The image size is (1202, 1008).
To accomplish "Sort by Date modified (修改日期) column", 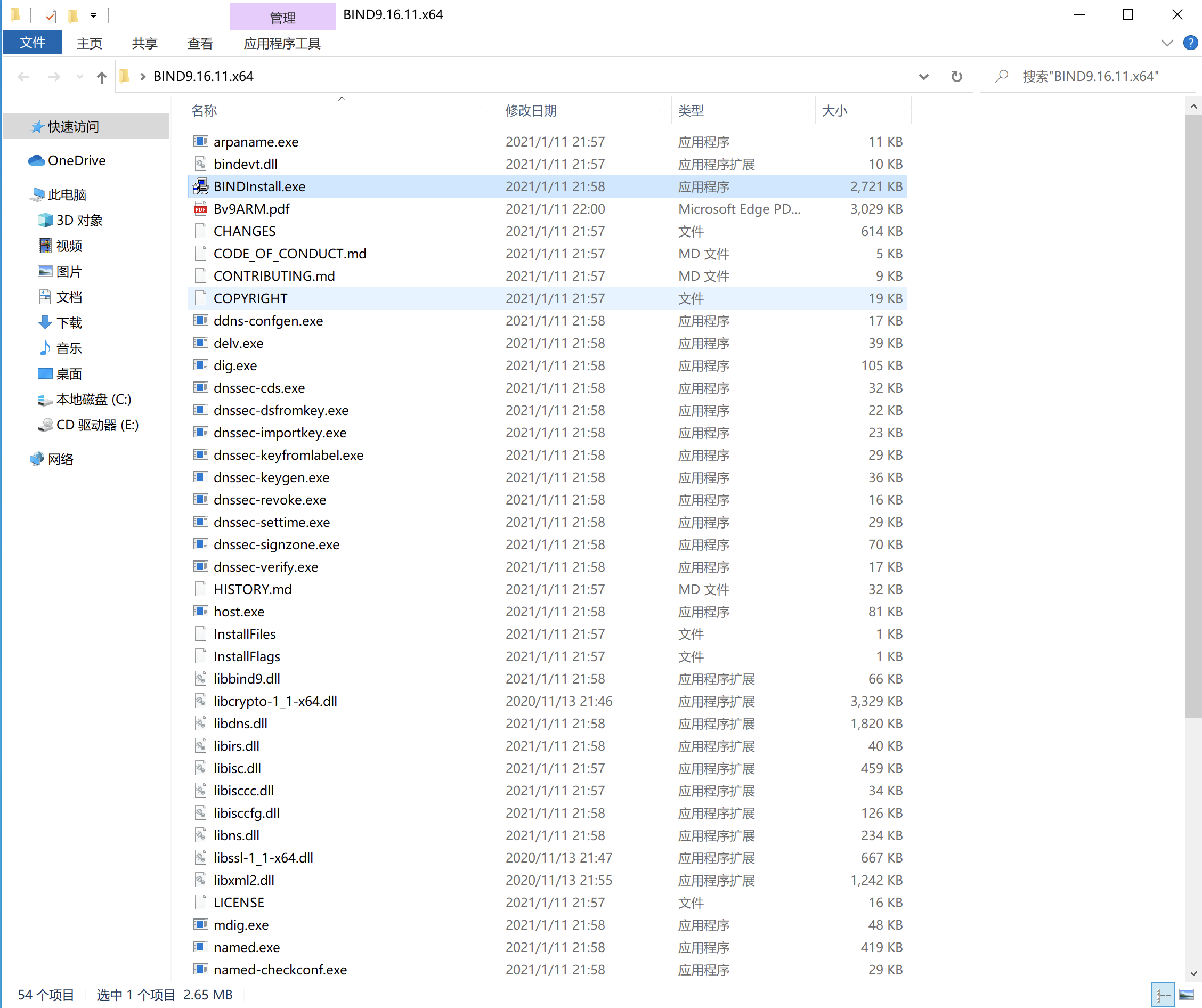I will 585,110.
